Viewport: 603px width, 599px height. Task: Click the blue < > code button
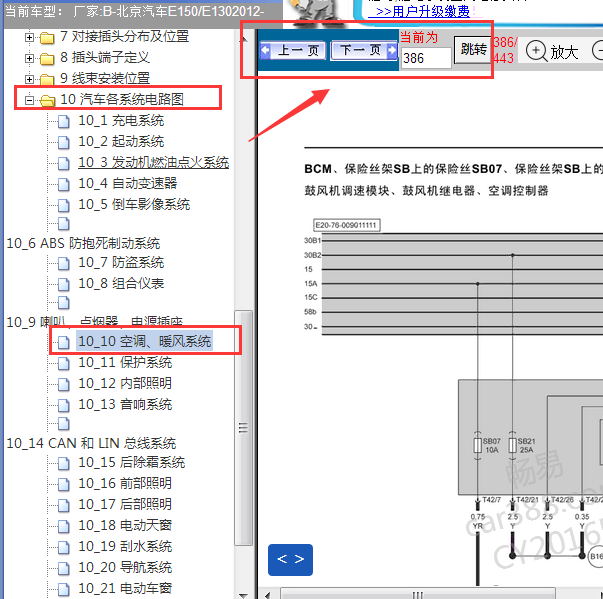[290, 559]
